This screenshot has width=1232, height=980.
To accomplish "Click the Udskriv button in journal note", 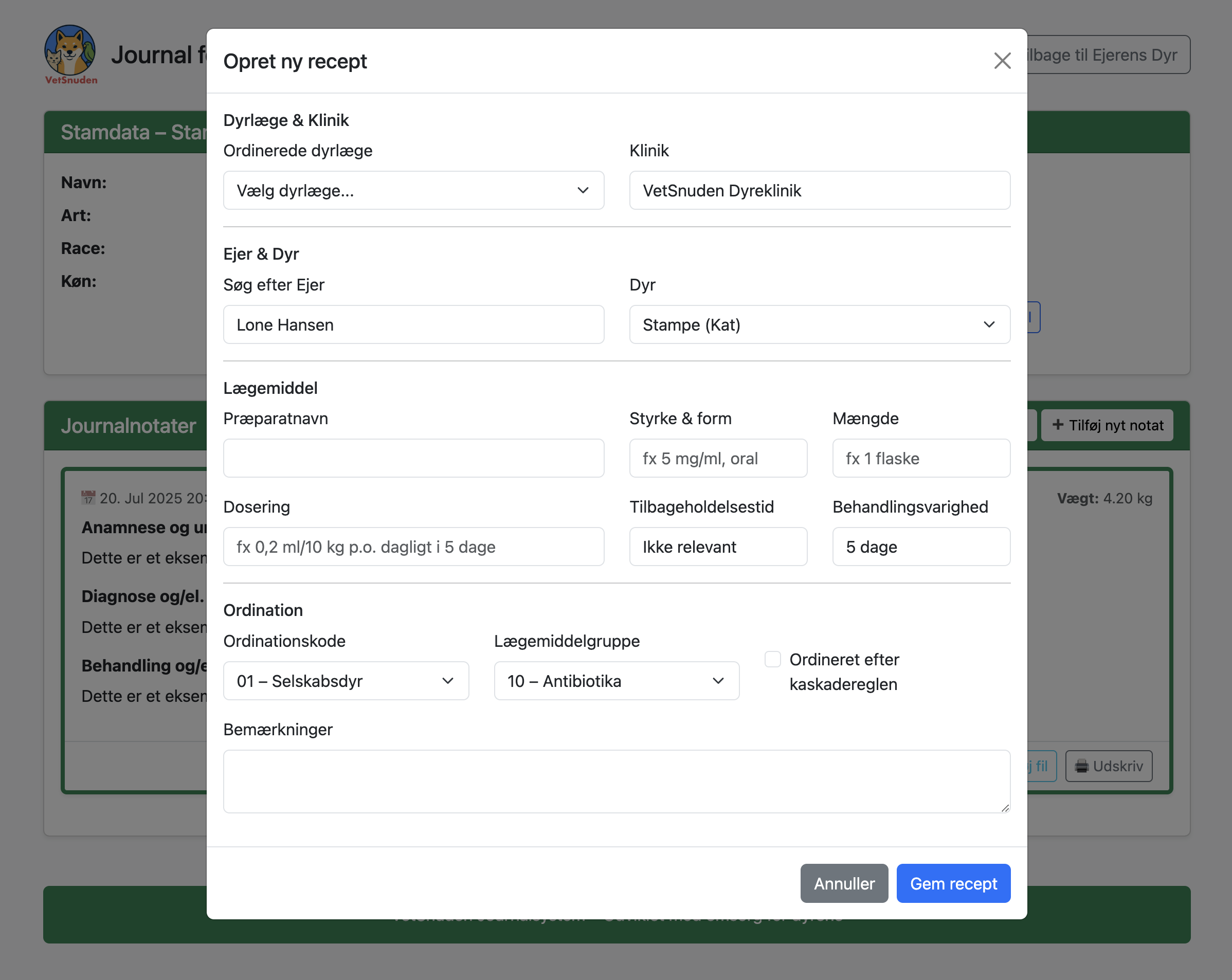I will pos(1109,766).
